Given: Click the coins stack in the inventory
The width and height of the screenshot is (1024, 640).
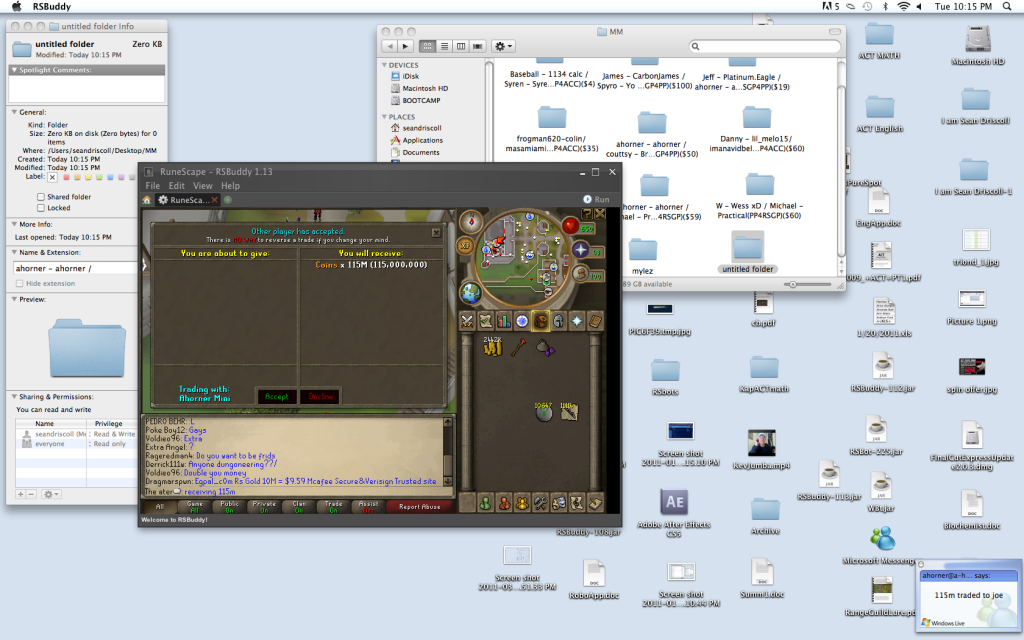Looking at the screenshot, I should [x=492, y=346].
